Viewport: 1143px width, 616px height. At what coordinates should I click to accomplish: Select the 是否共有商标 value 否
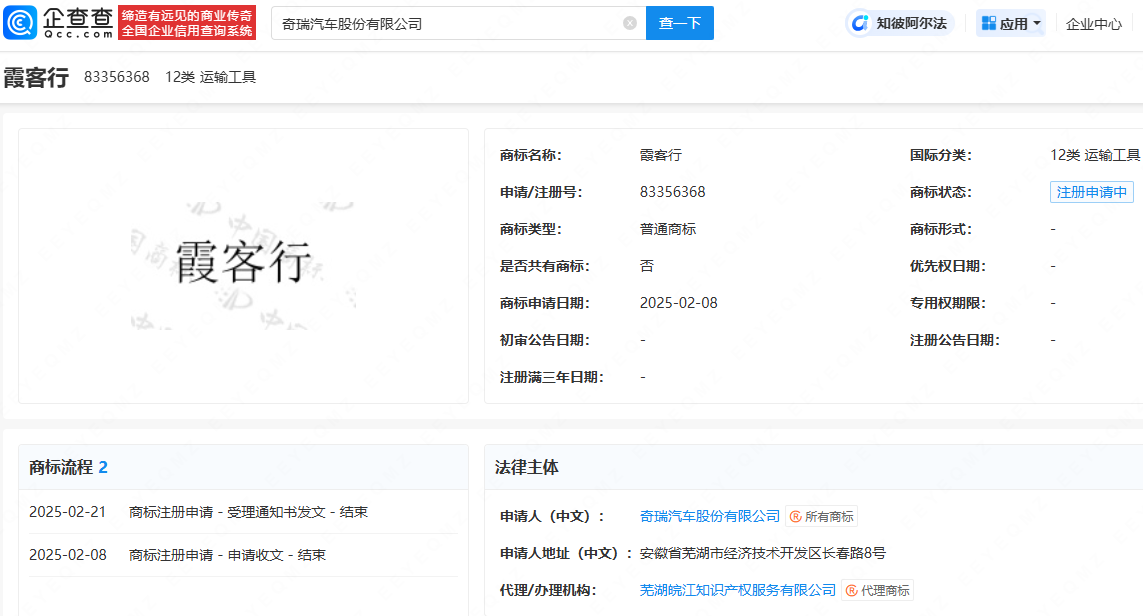pyautogui.click(x=647, y=266)
